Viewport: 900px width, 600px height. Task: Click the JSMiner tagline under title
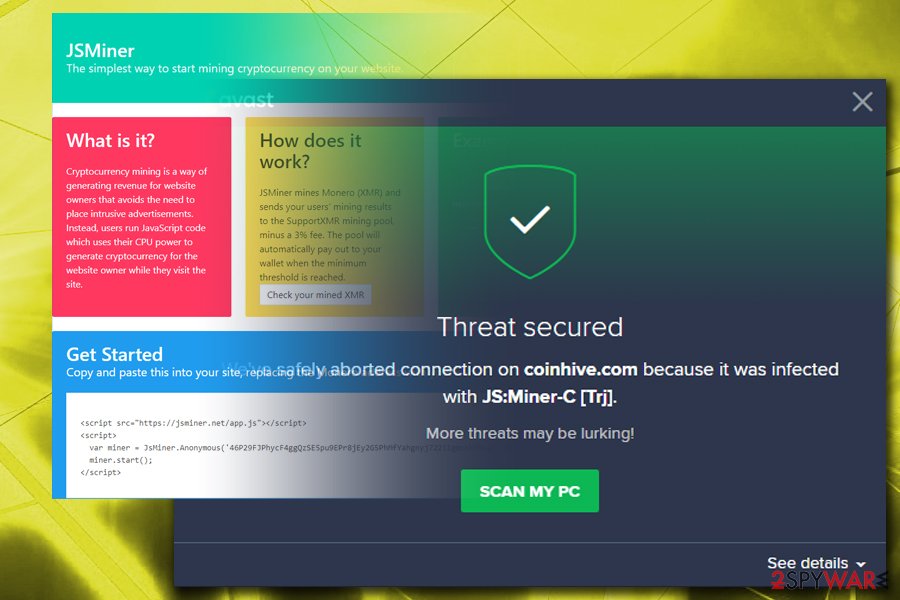[x=234, y=68]
